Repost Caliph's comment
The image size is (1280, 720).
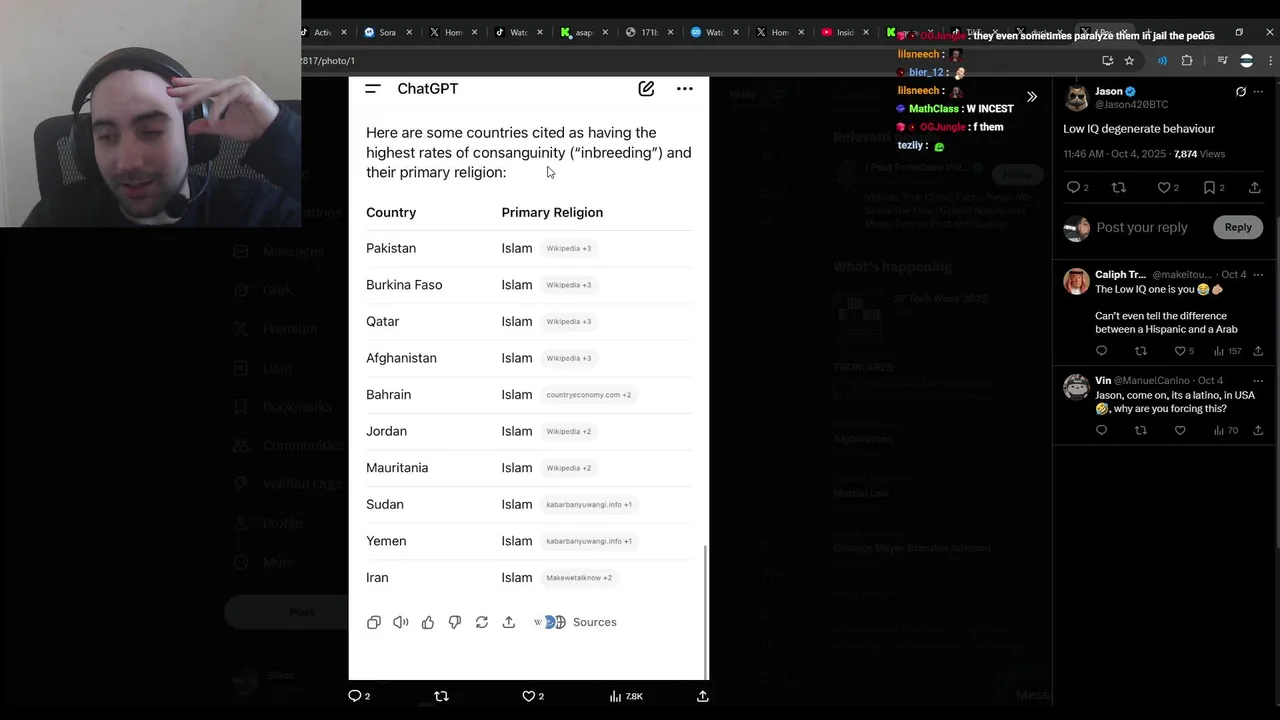[x=1141, y=351]
